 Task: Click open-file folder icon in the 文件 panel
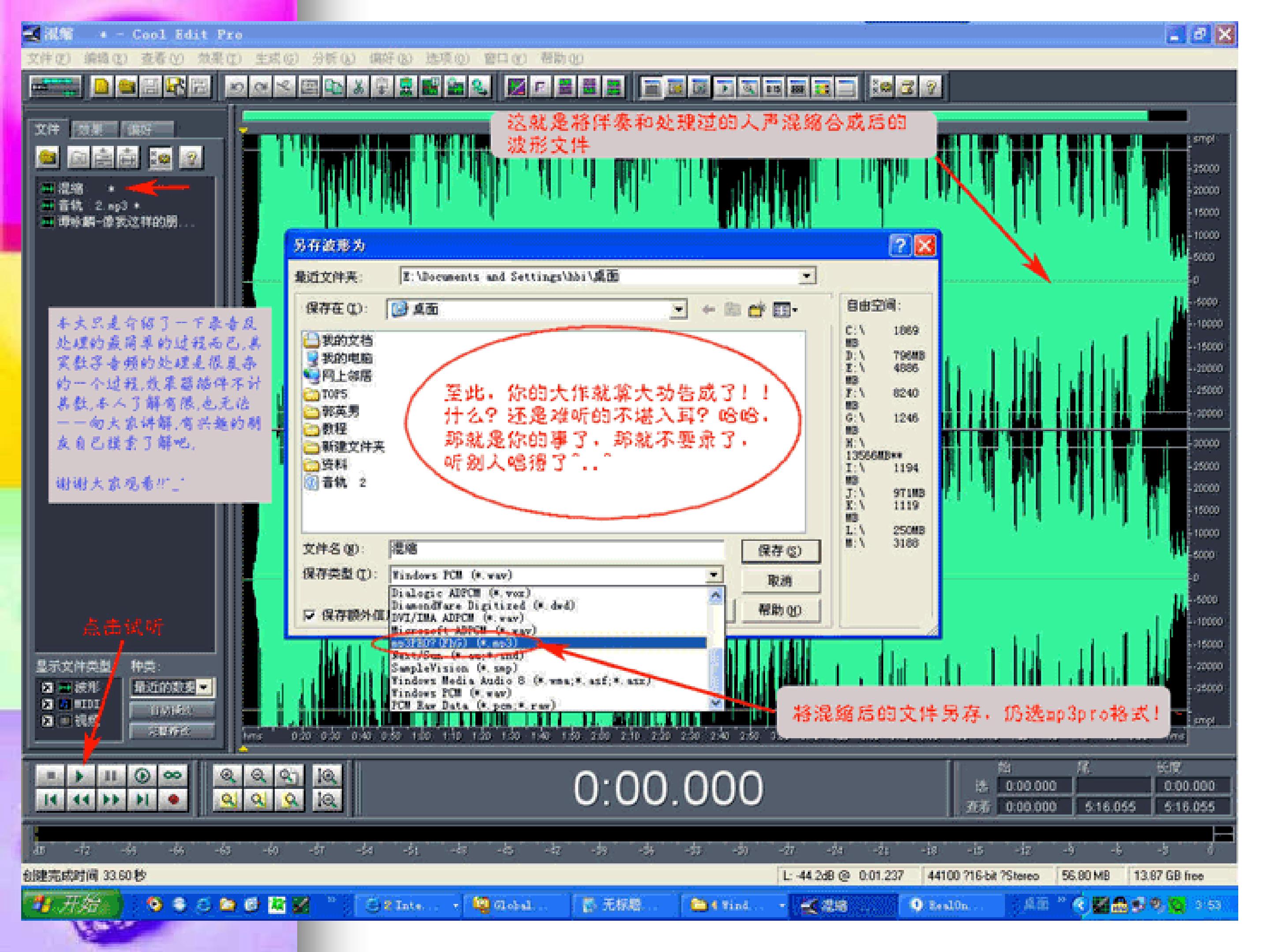[48, 157]
